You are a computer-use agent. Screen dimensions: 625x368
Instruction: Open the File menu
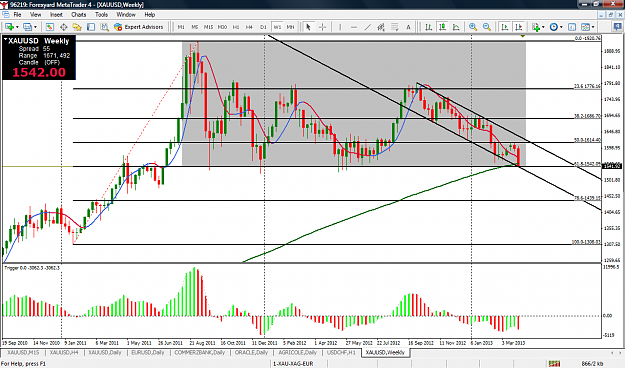pos(18,14)
